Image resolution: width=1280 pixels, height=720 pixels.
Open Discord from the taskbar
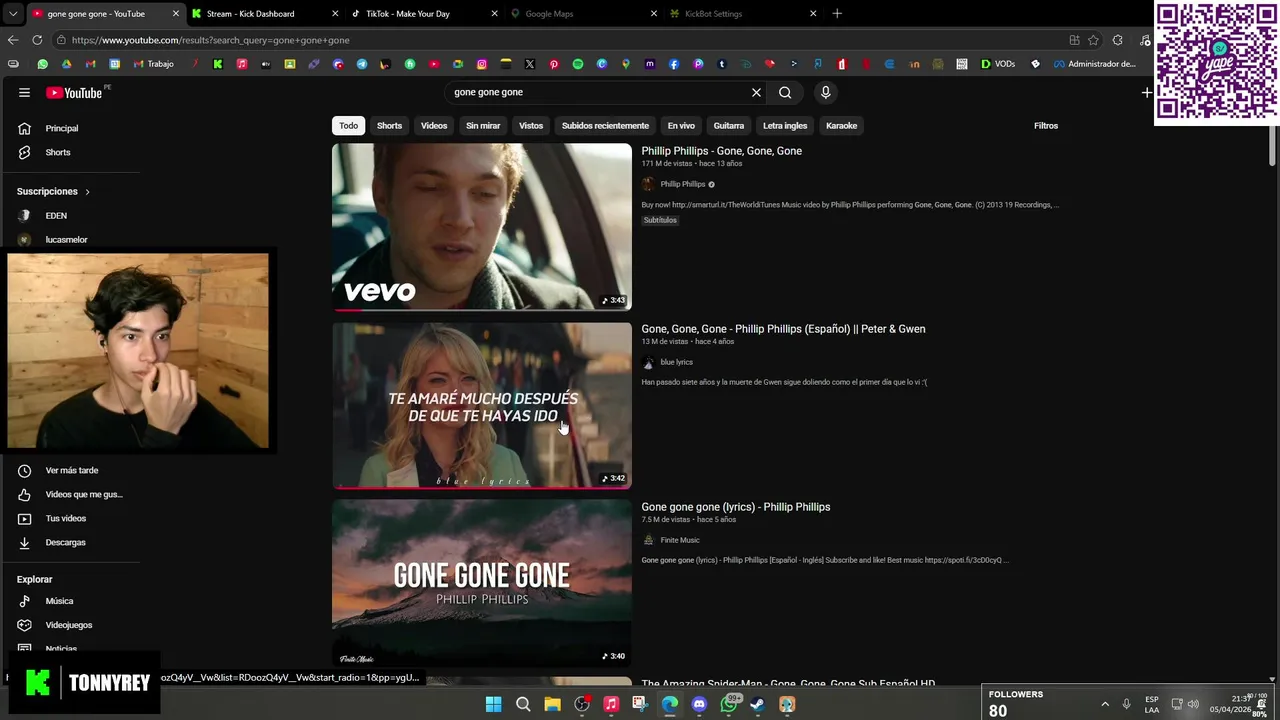[x=699, y=705]
